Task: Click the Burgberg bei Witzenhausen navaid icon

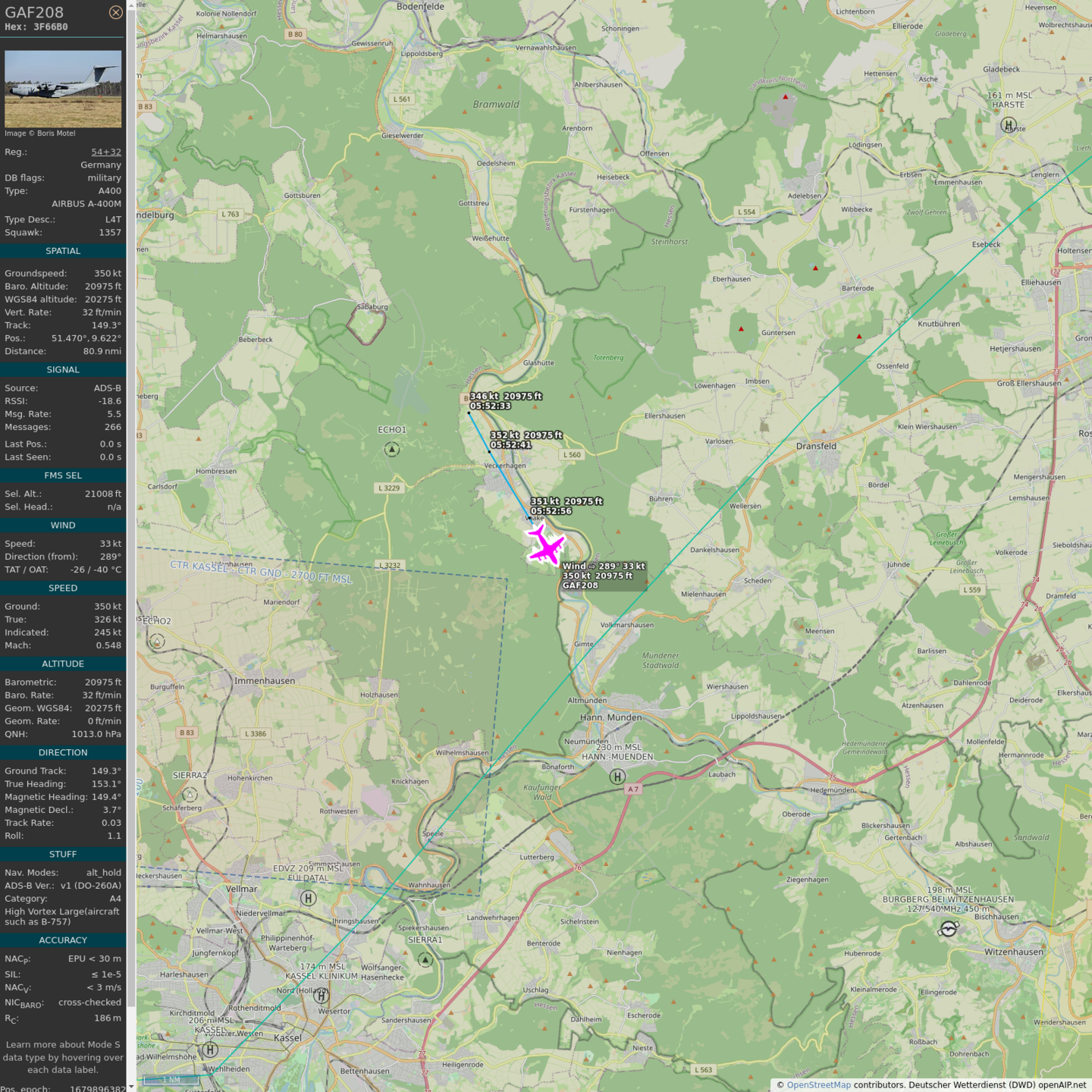Action: tap(949, 929)
